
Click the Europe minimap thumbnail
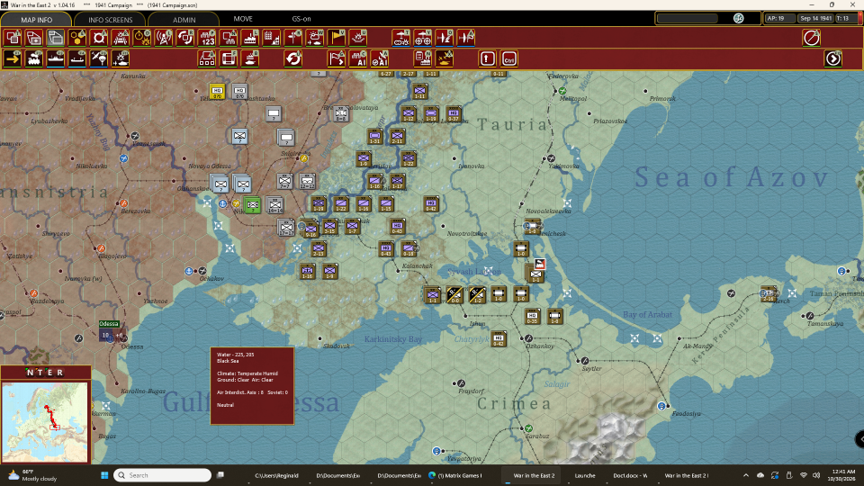(x=45, y=422)
